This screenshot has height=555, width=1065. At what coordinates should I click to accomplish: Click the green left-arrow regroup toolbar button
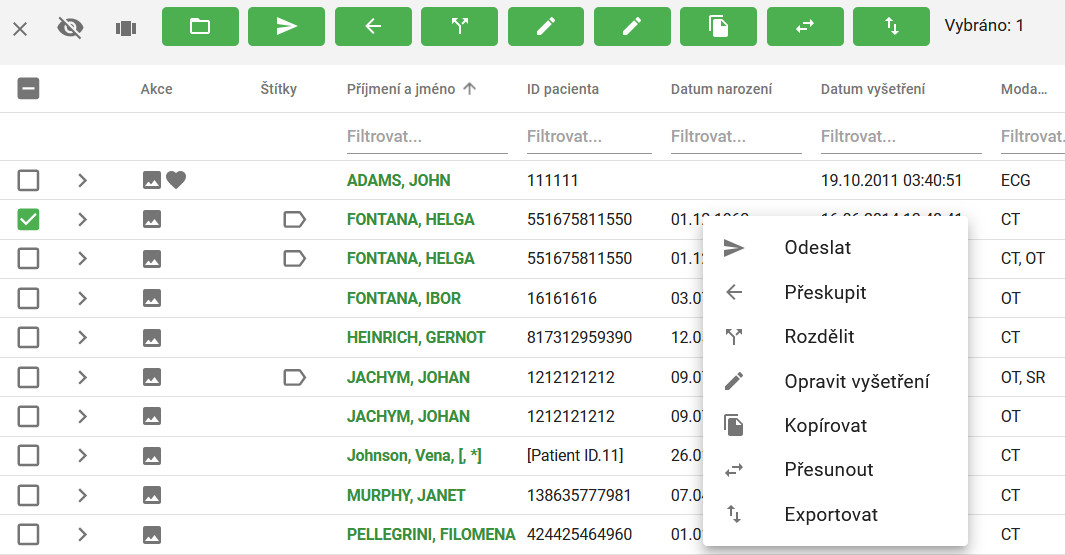(373, 26)
